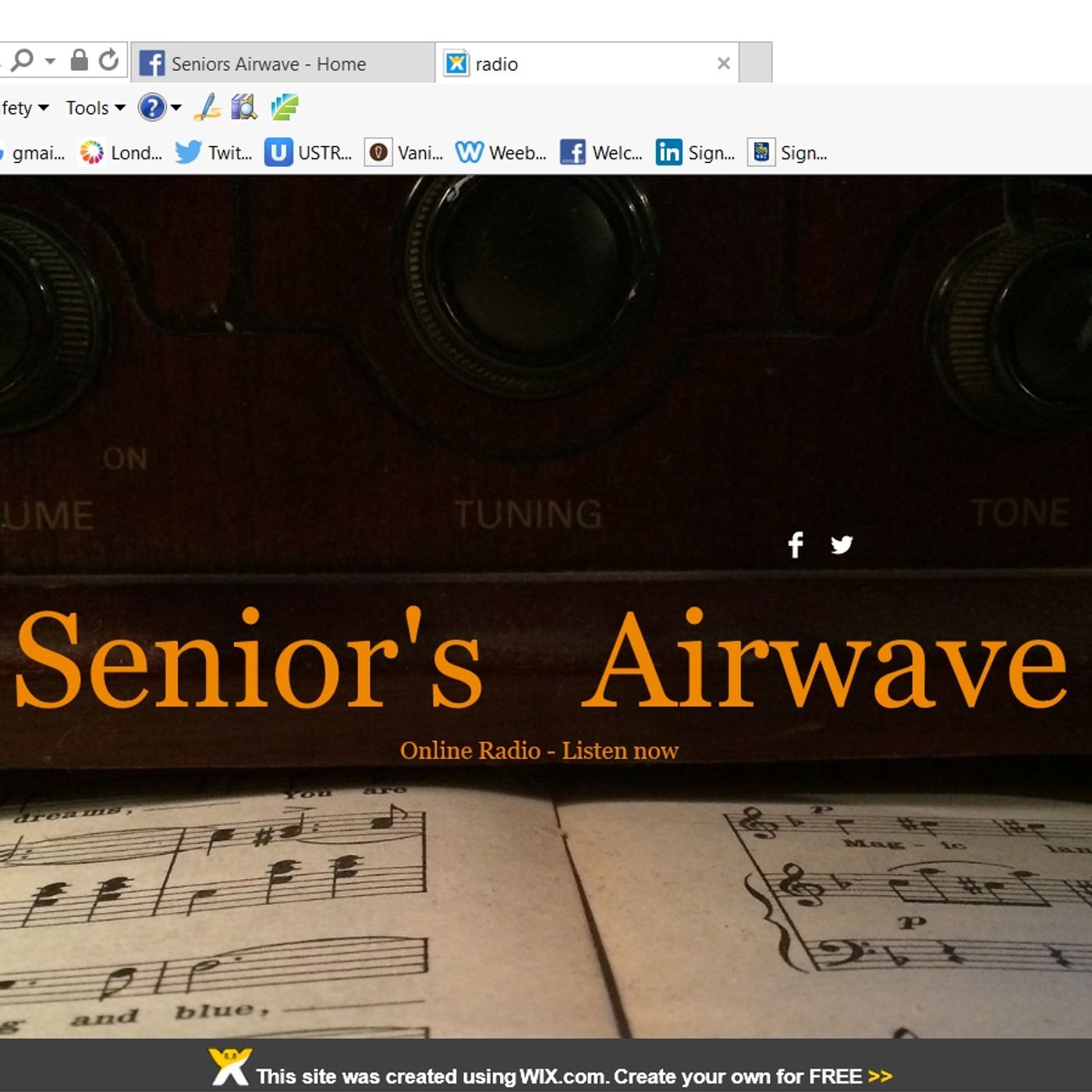
Task: Open the Vani... favorites bookmark
Action: point(404,153)
